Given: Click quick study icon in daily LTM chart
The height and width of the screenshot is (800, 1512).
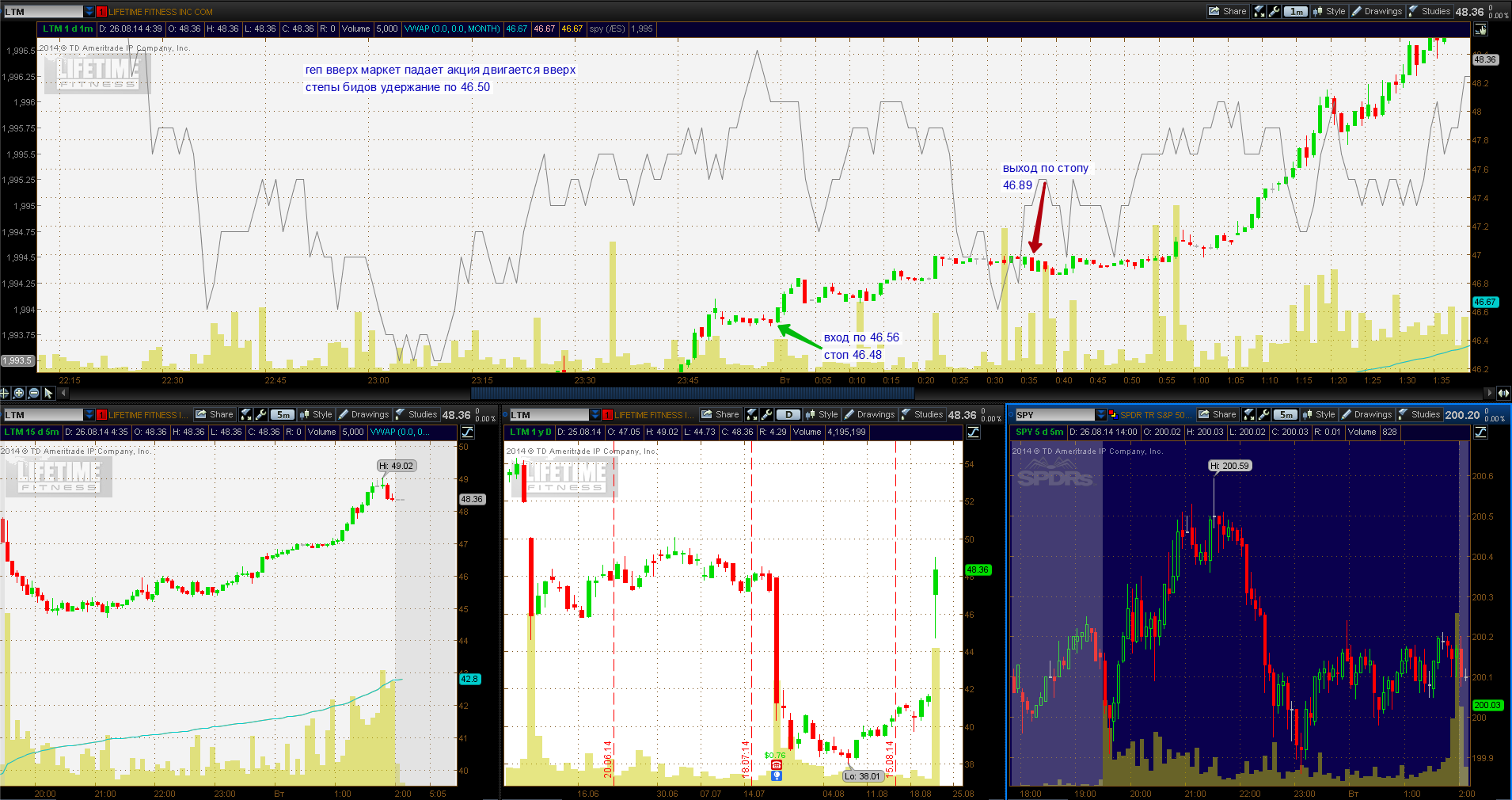Looking at the screenshot, I should (x=752, y=414).
